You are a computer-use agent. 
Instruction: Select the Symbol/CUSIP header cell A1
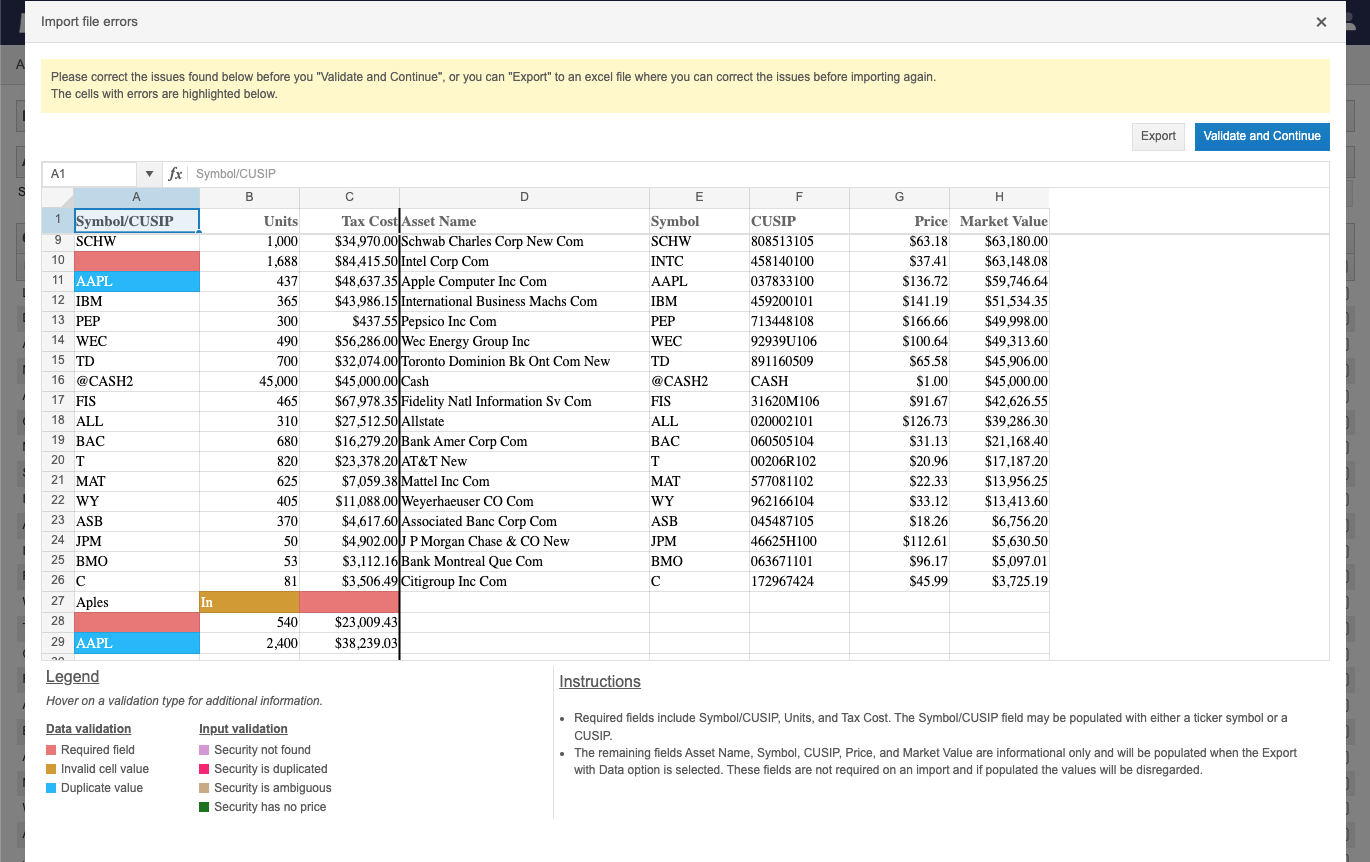(x=137, y=221)
